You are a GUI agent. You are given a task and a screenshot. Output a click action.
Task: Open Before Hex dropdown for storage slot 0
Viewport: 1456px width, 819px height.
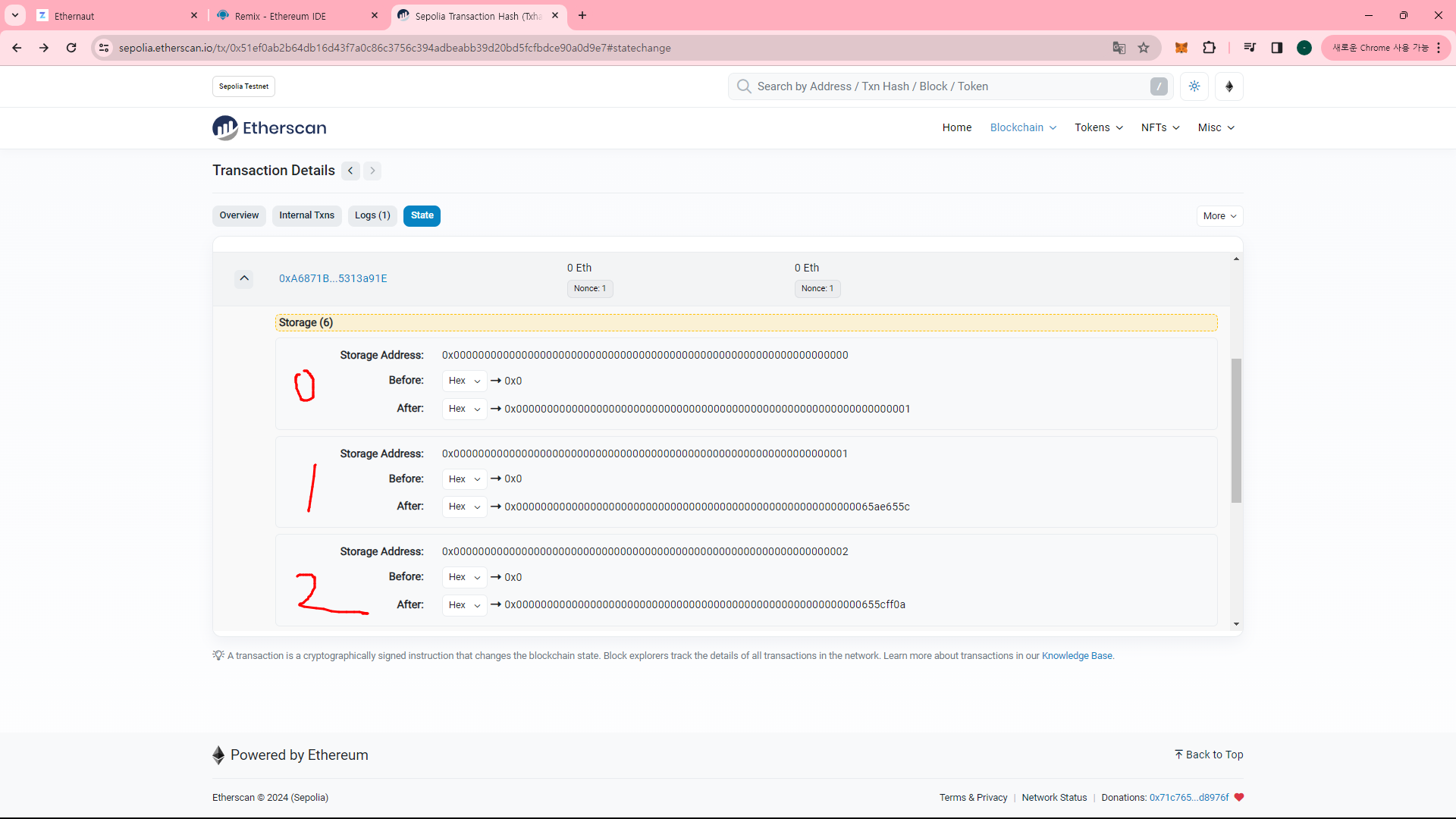[x=464, y=381]
